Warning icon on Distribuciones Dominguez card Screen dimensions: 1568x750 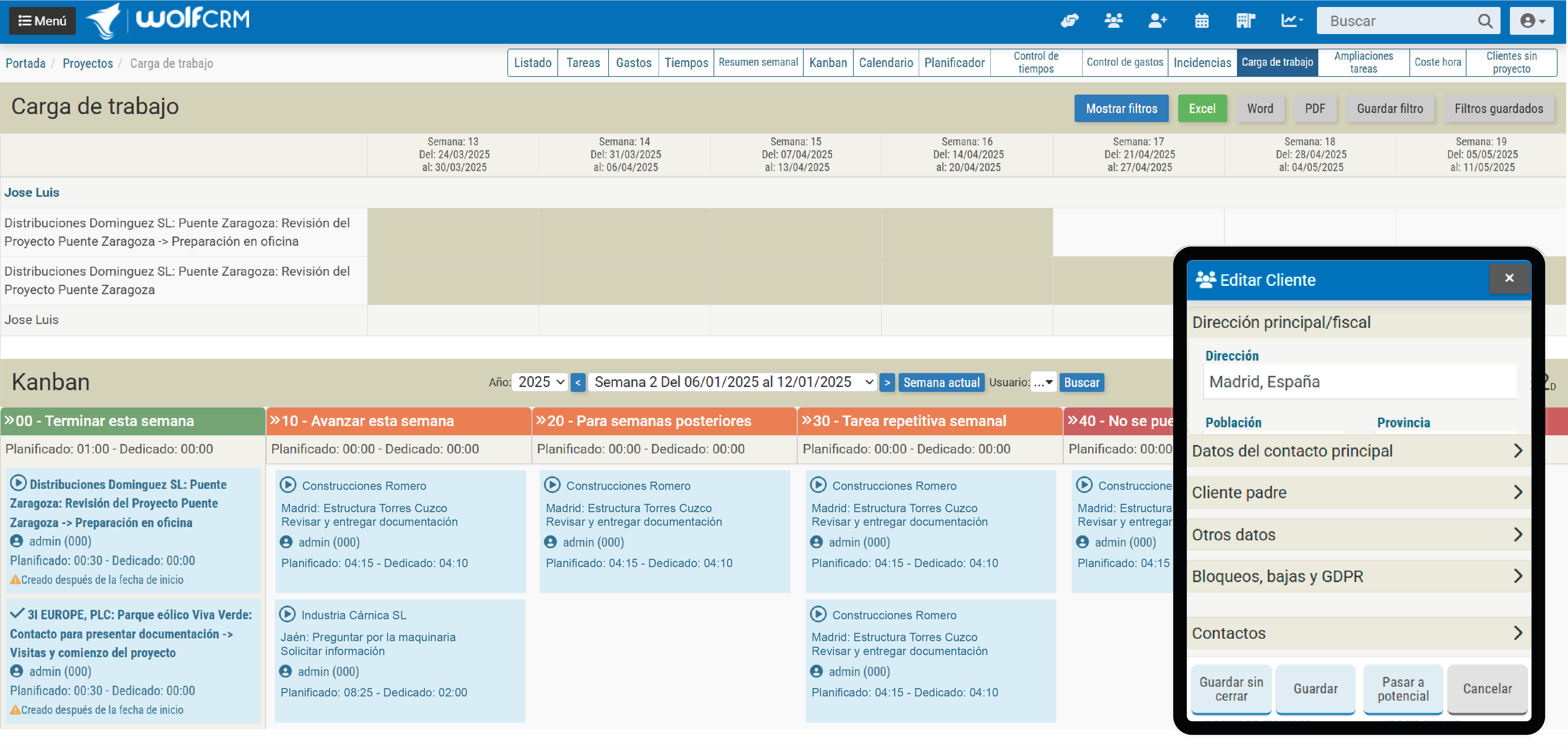tap(15, 580)
